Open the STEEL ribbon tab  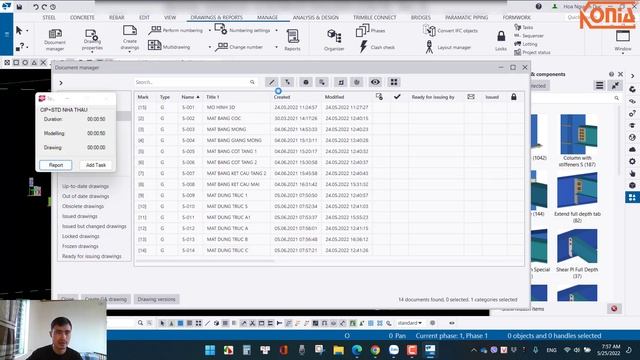coord(49,18)
